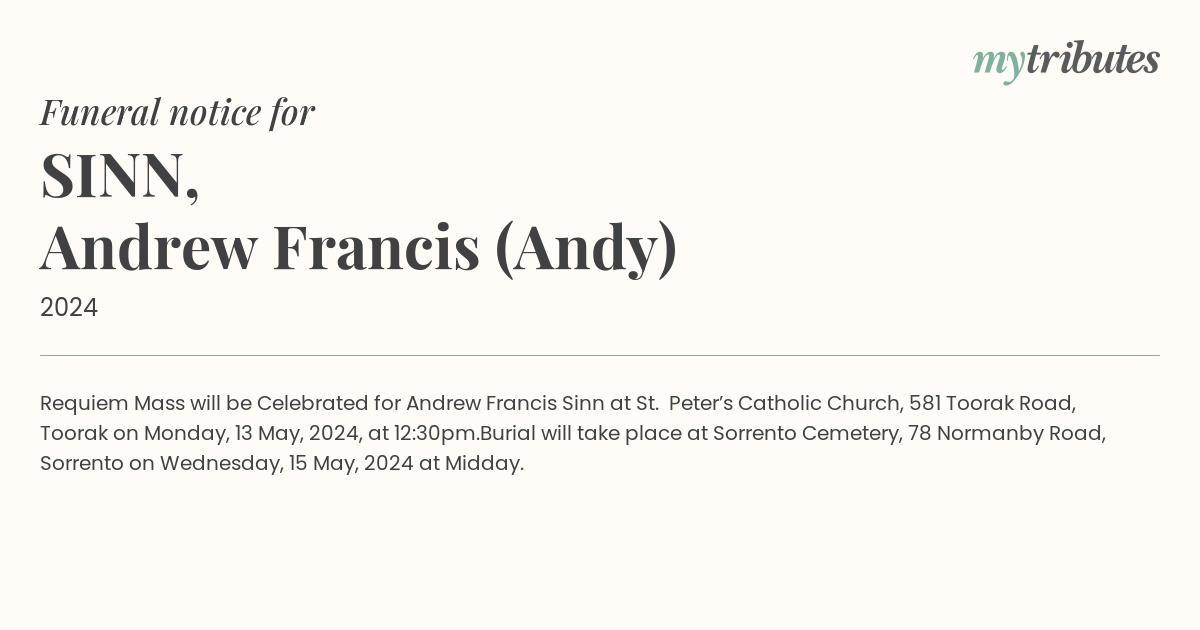Click the address "78 Normanby Road"

(1003, 434)
